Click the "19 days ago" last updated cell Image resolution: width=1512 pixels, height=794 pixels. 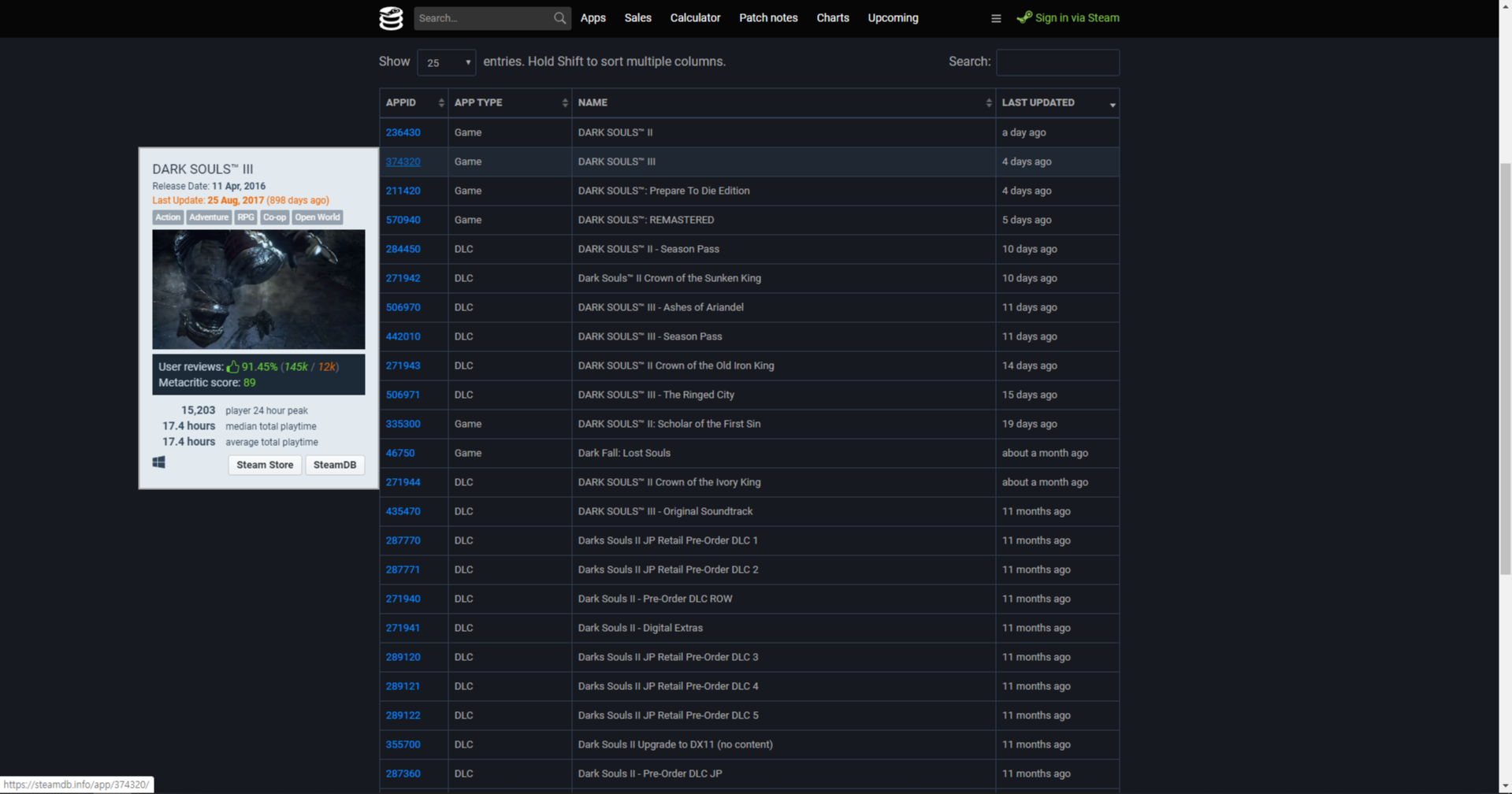click(1058, 424)
